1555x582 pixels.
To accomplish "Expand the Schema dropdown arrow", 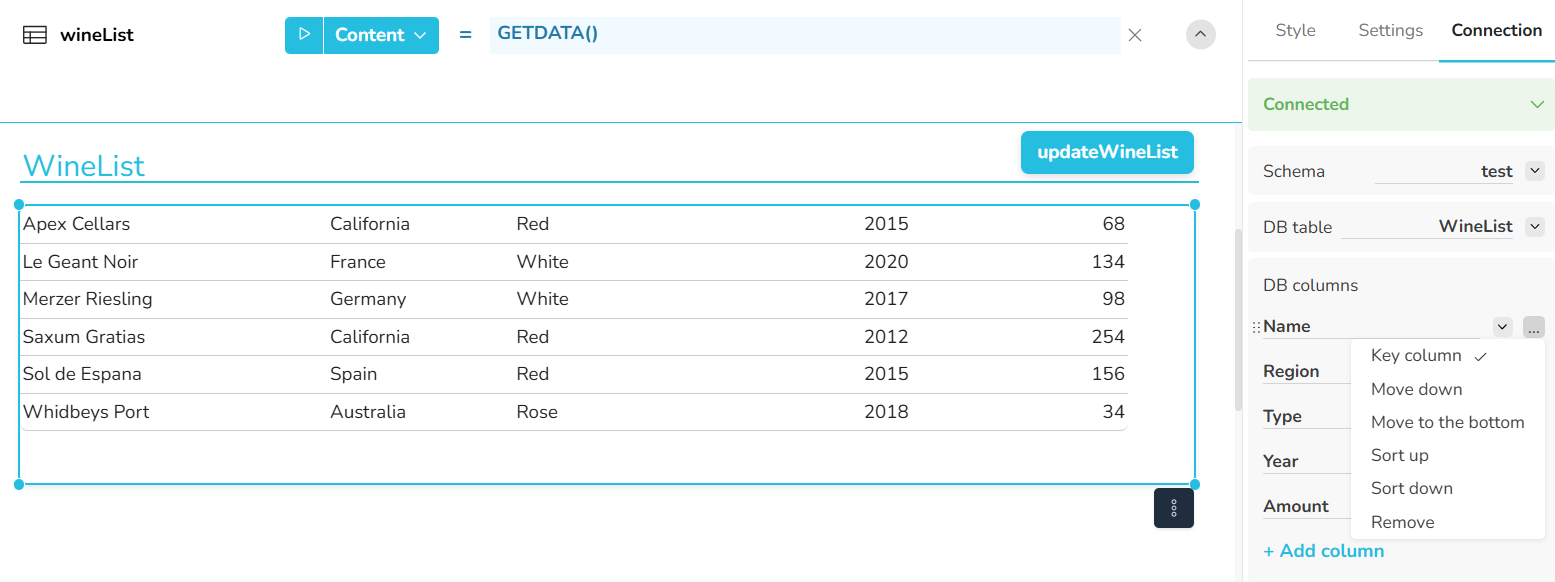I will (1535, 171).
